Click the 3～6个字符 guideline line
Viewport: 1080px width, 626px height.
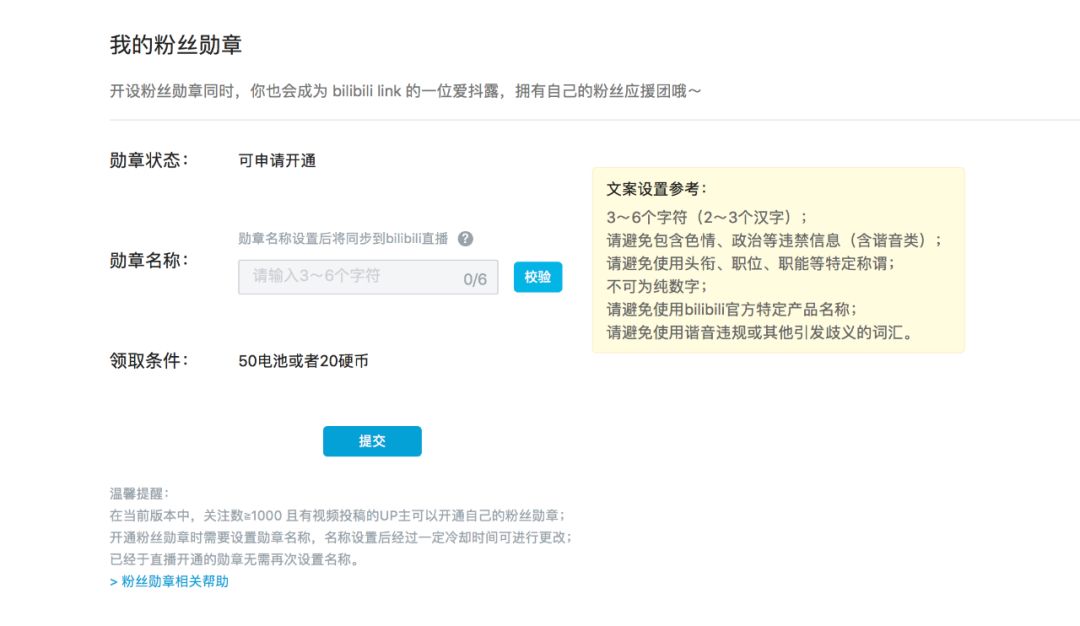click(x=706, y=217)
